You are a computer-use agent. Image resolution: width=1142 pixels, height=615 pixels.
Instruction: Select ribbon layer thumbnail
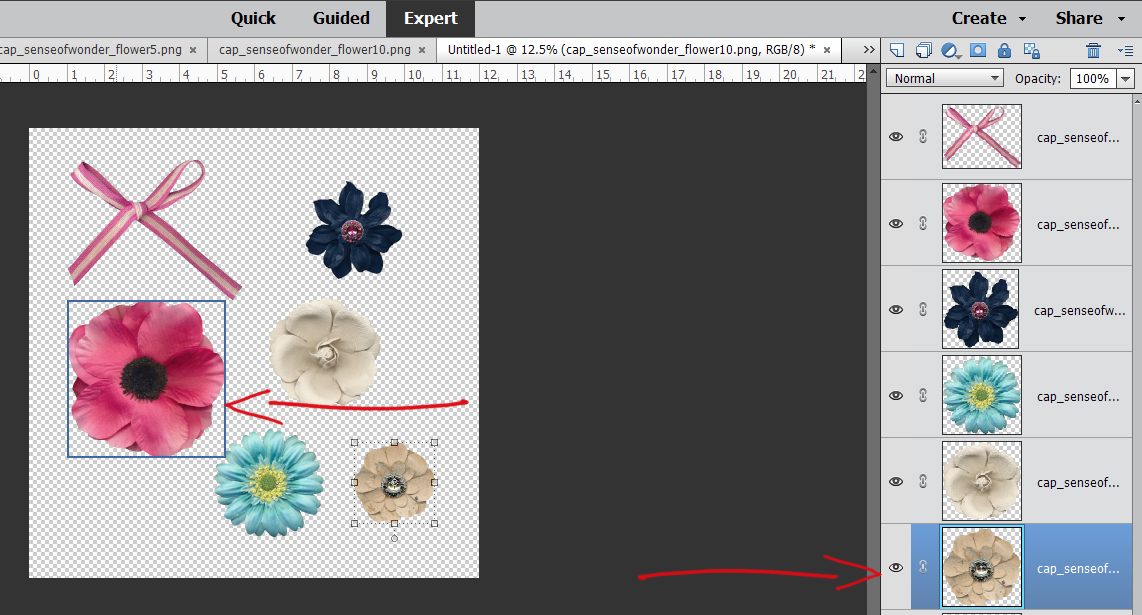coord(982,136)
